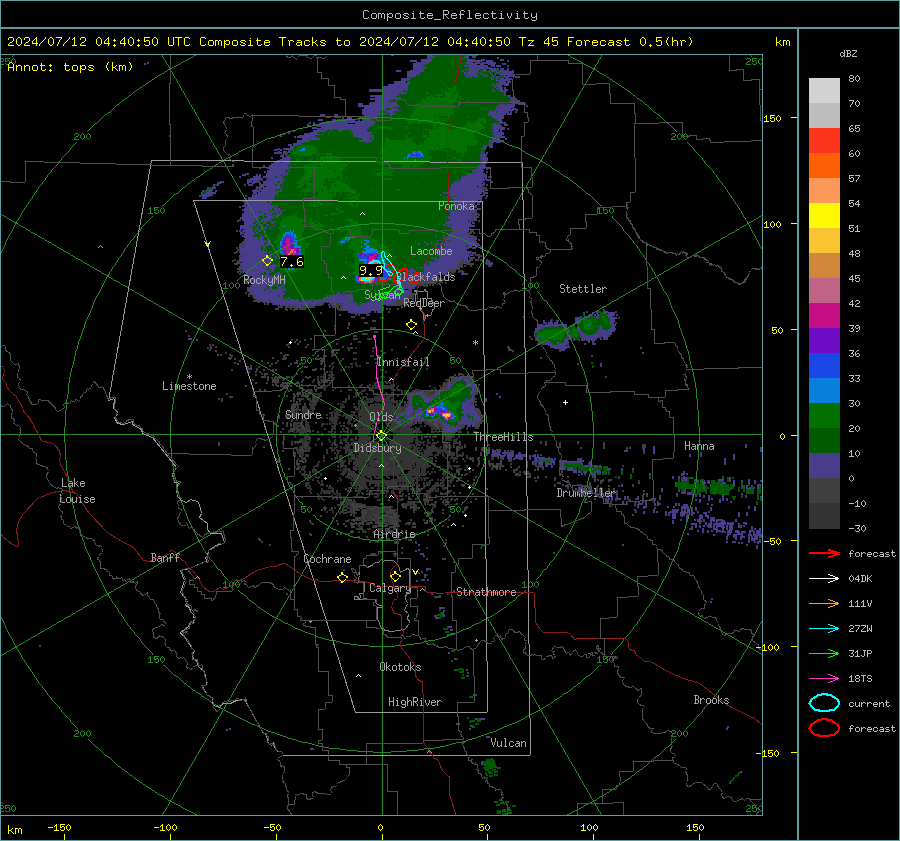This screenshot has width=900, height=841.
Task: Click the Didsbury label
Action: (377, 448)
